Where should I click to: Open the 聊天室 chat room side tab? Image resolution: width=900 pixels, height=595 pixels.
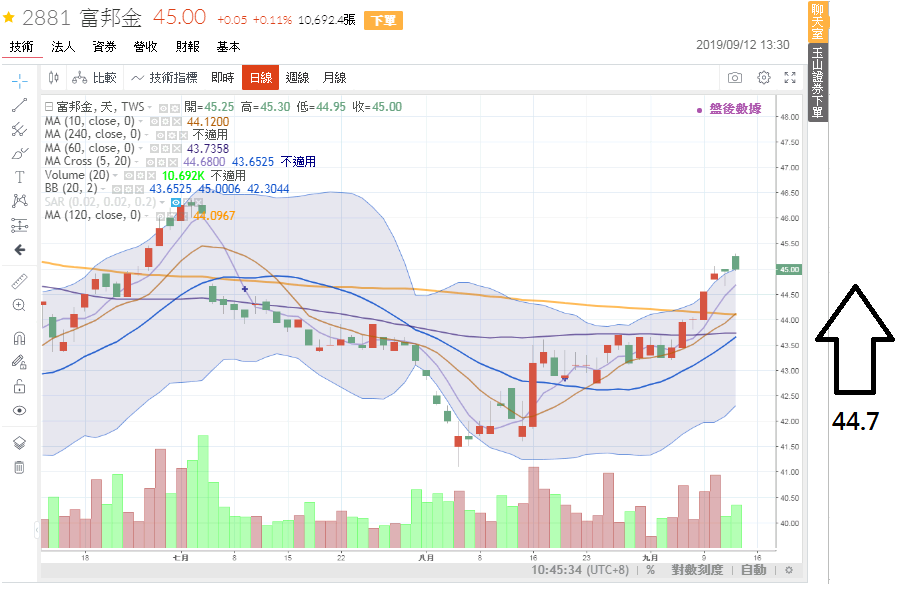point(817,22)
